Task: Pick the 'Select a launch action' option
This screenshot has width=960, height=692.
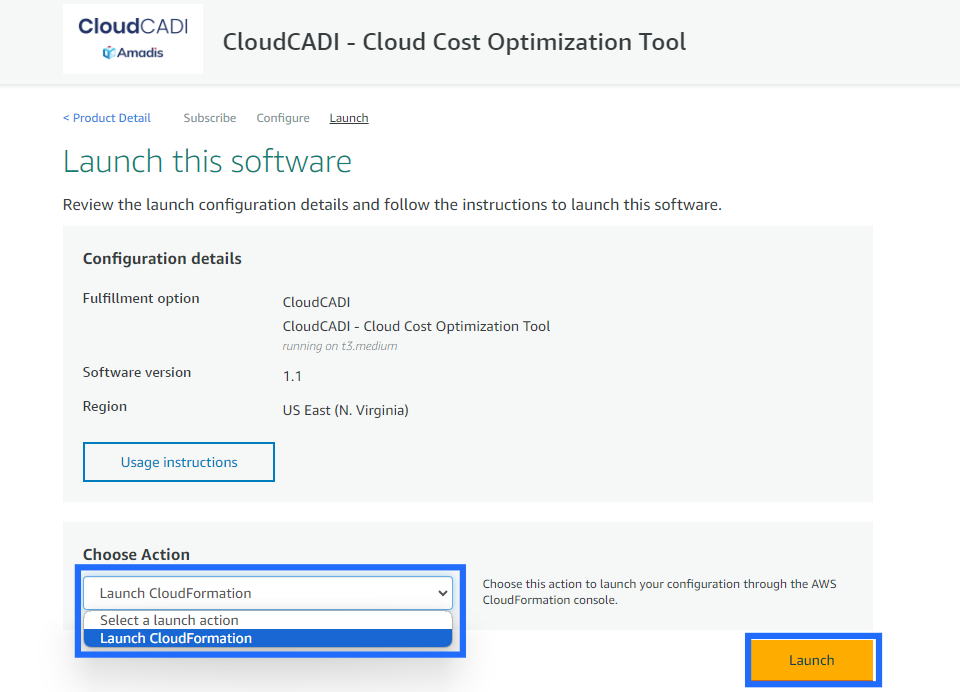Action: (169, 620)
